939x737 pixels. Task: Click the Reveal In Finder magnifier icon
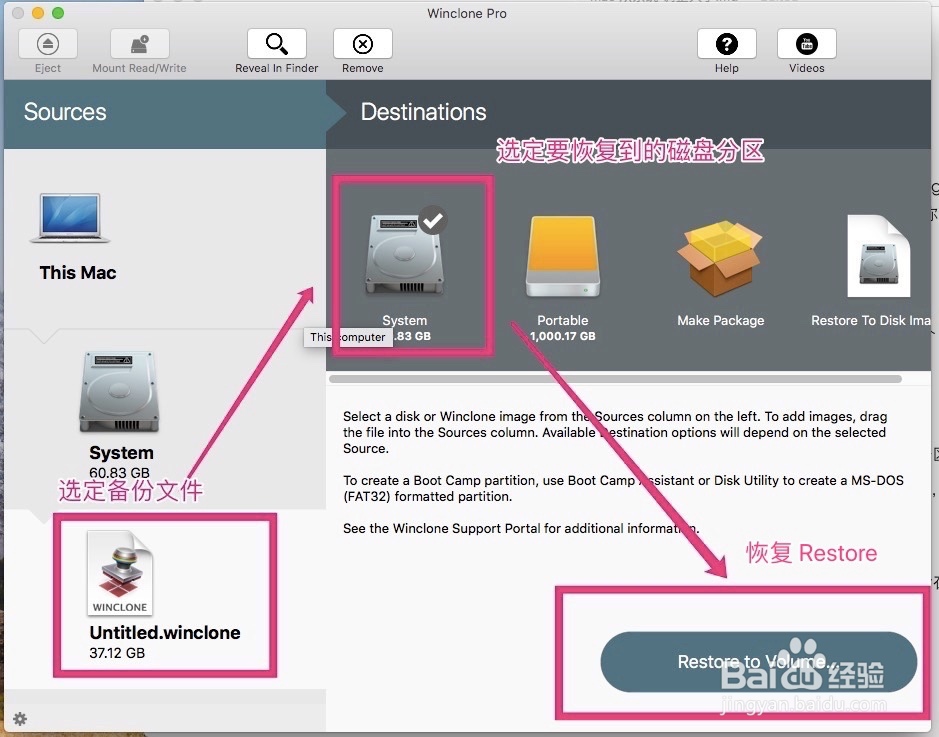[x=277, y=44]
